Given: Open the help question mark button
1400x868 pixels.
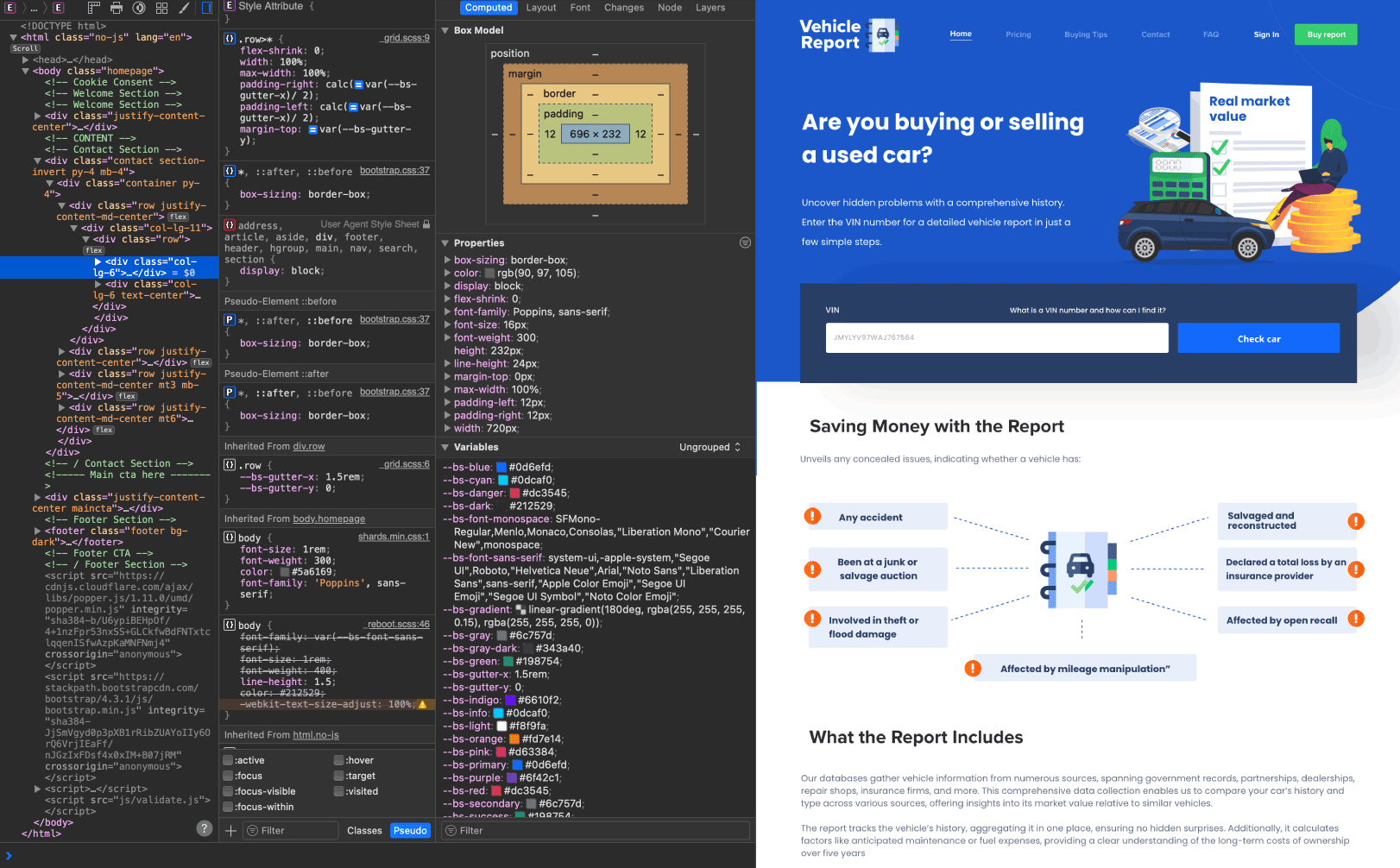Looking at the screenshot, I should click(x=205, y=828).
